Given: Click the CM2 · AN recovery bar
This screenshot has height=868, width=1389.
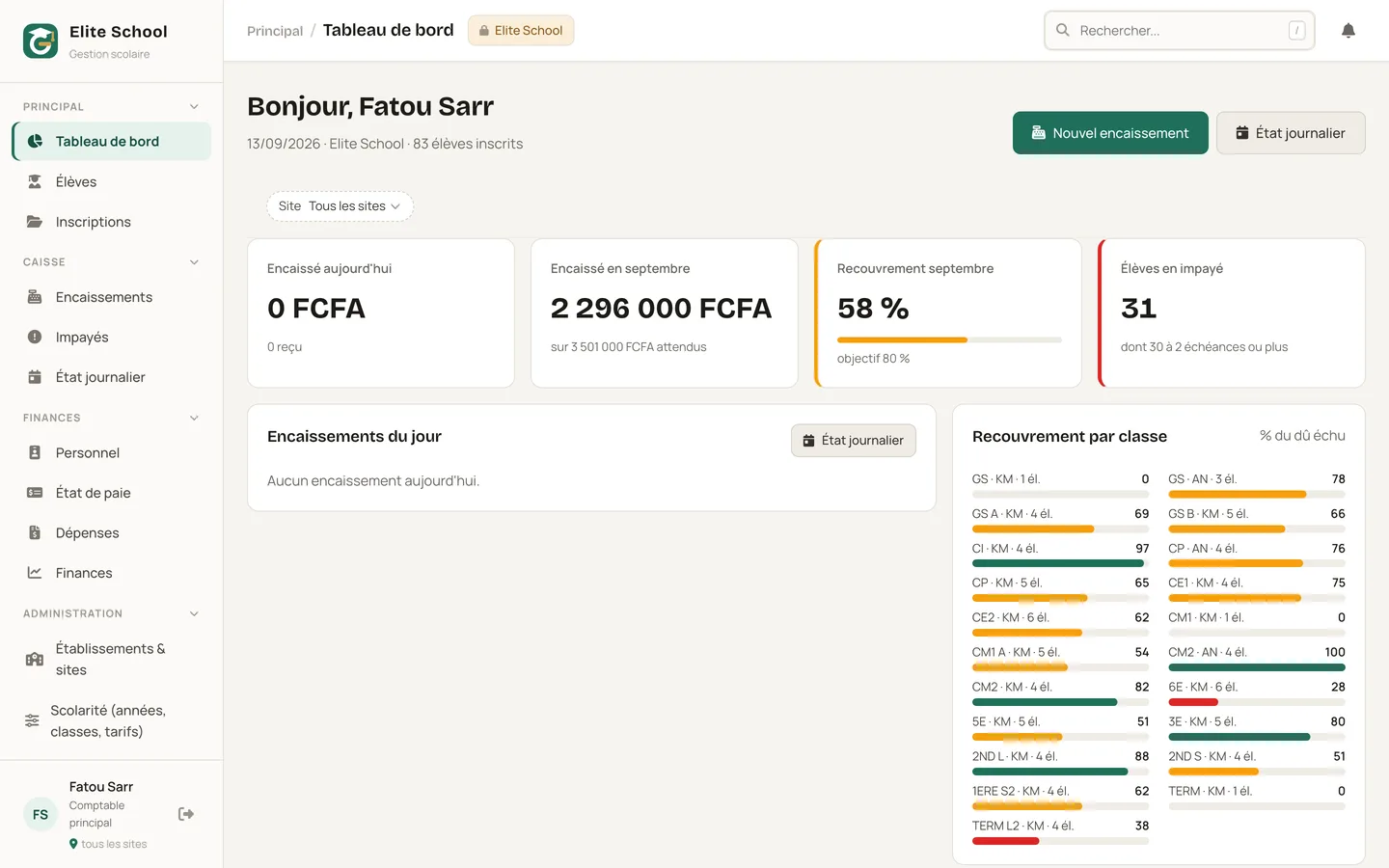Looking at the screenshot, I should pyautogui.click(x=1257, y=667).
